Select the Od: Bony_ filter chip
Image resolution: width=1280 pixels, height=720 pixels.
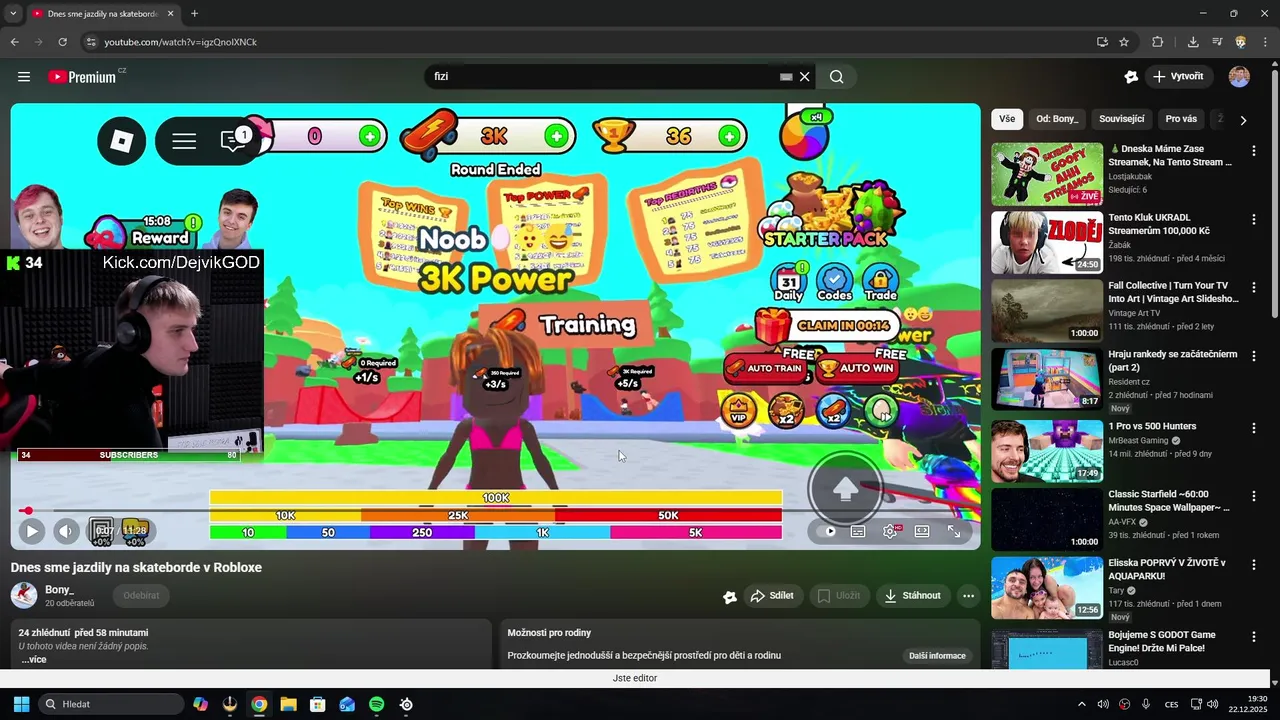1057,119
